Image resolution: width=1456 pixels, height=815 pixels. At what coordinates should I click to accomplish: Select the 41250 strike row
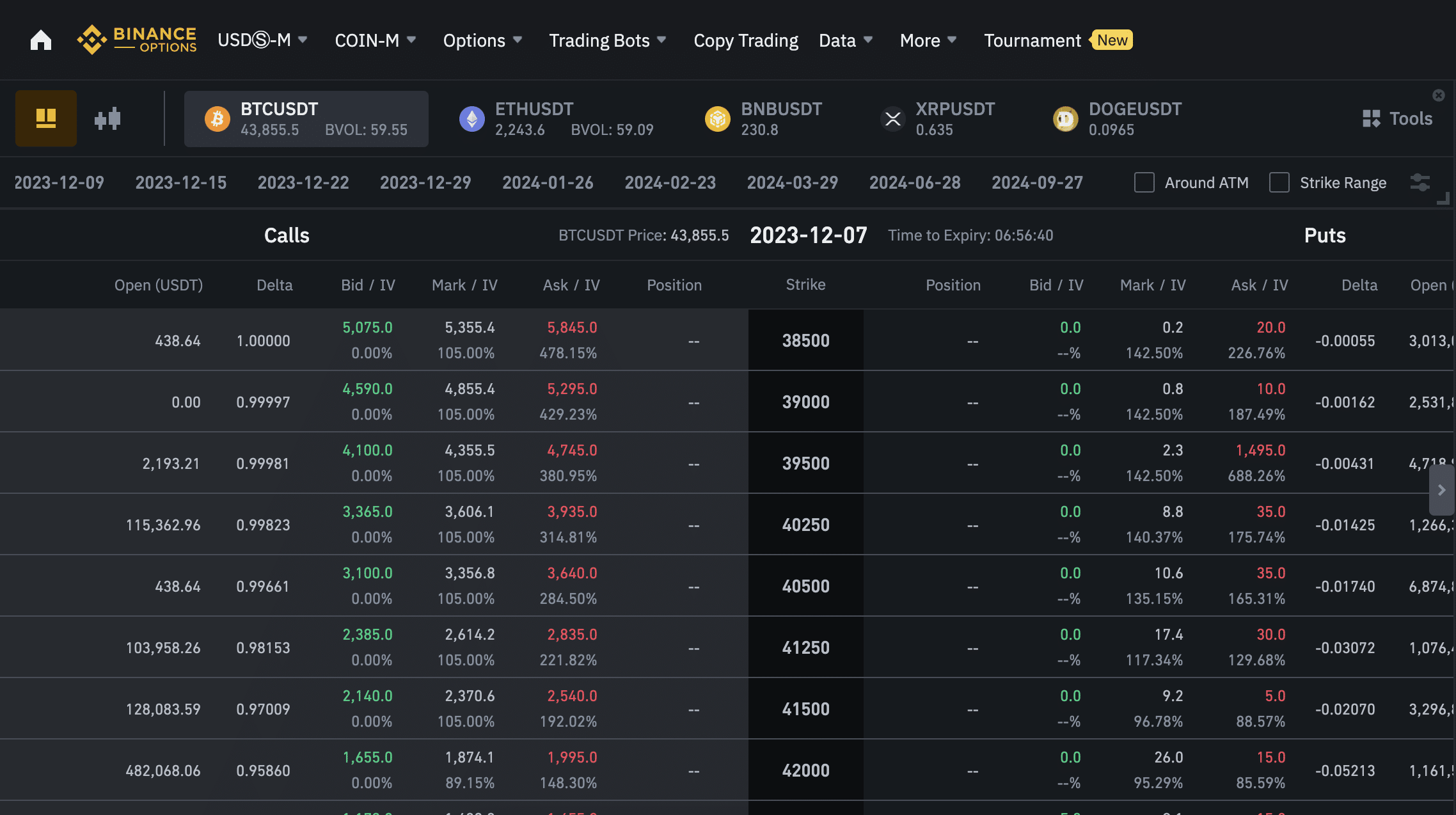[806, 647]
